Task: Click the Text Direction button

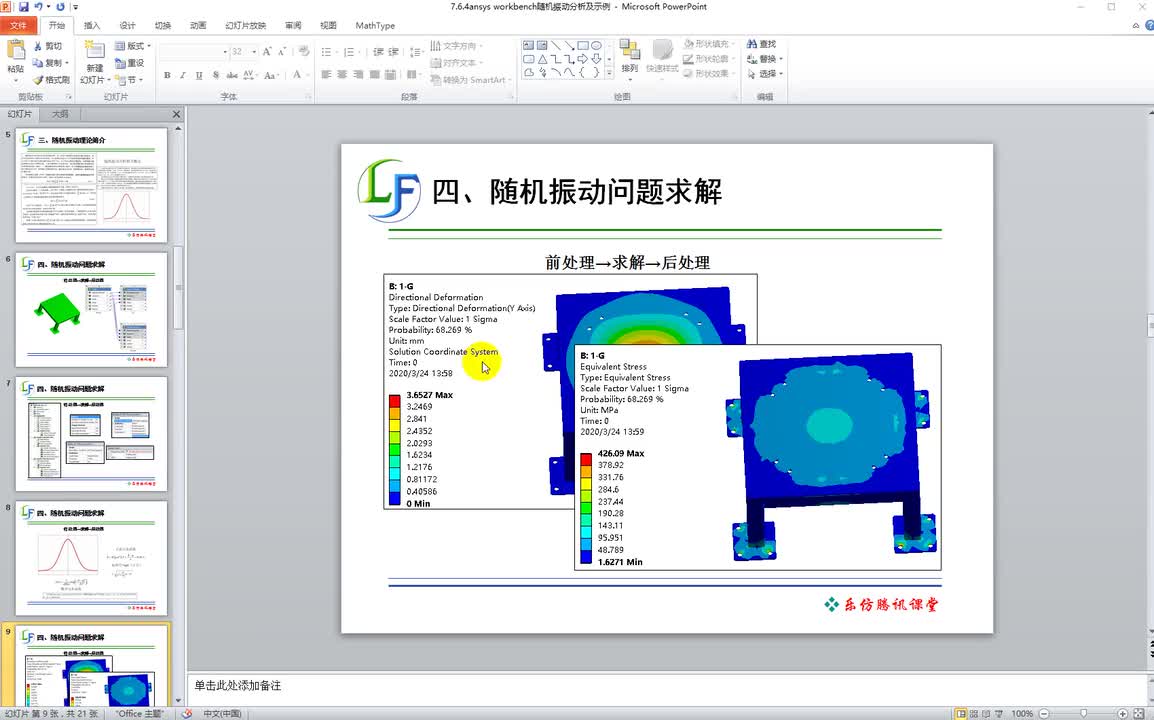Action: [x=456, y=46]
